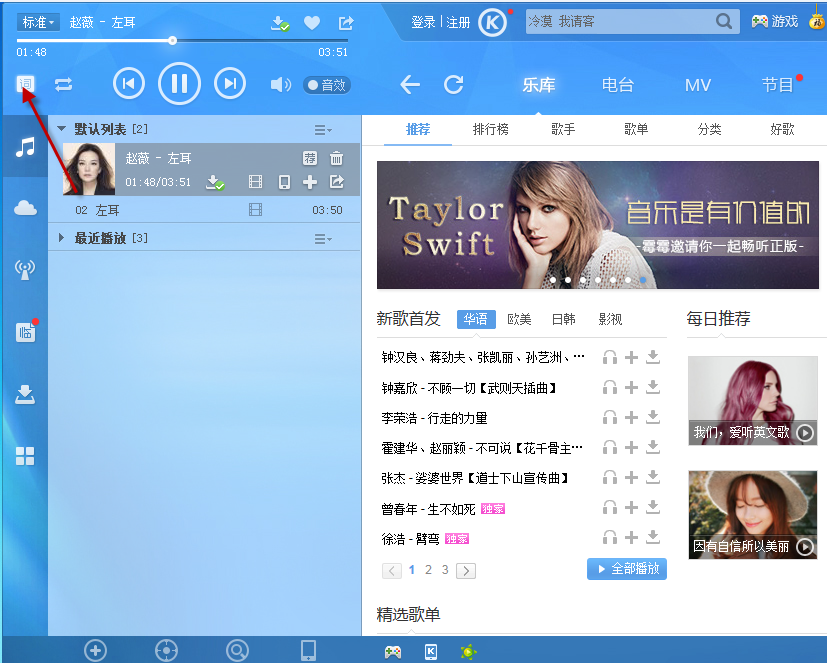Download 钟嘉欣 - 不顾一切

tap(653, 388)
